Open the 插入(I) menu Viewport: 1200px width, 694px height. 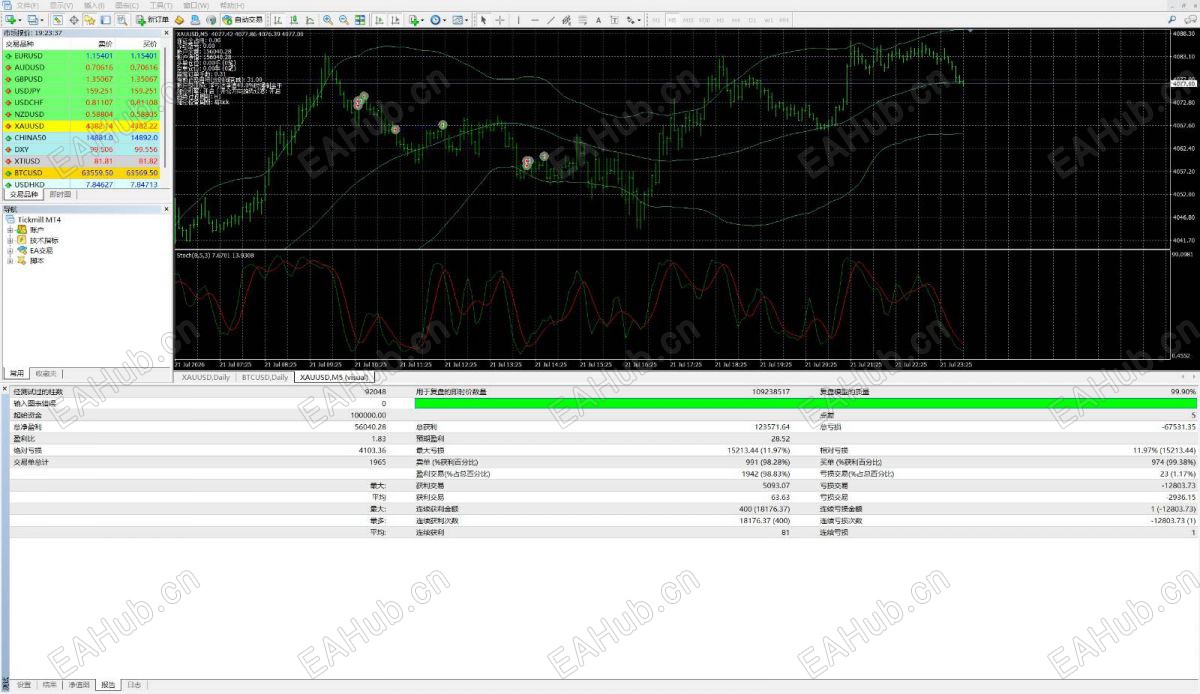pos(94,6)
